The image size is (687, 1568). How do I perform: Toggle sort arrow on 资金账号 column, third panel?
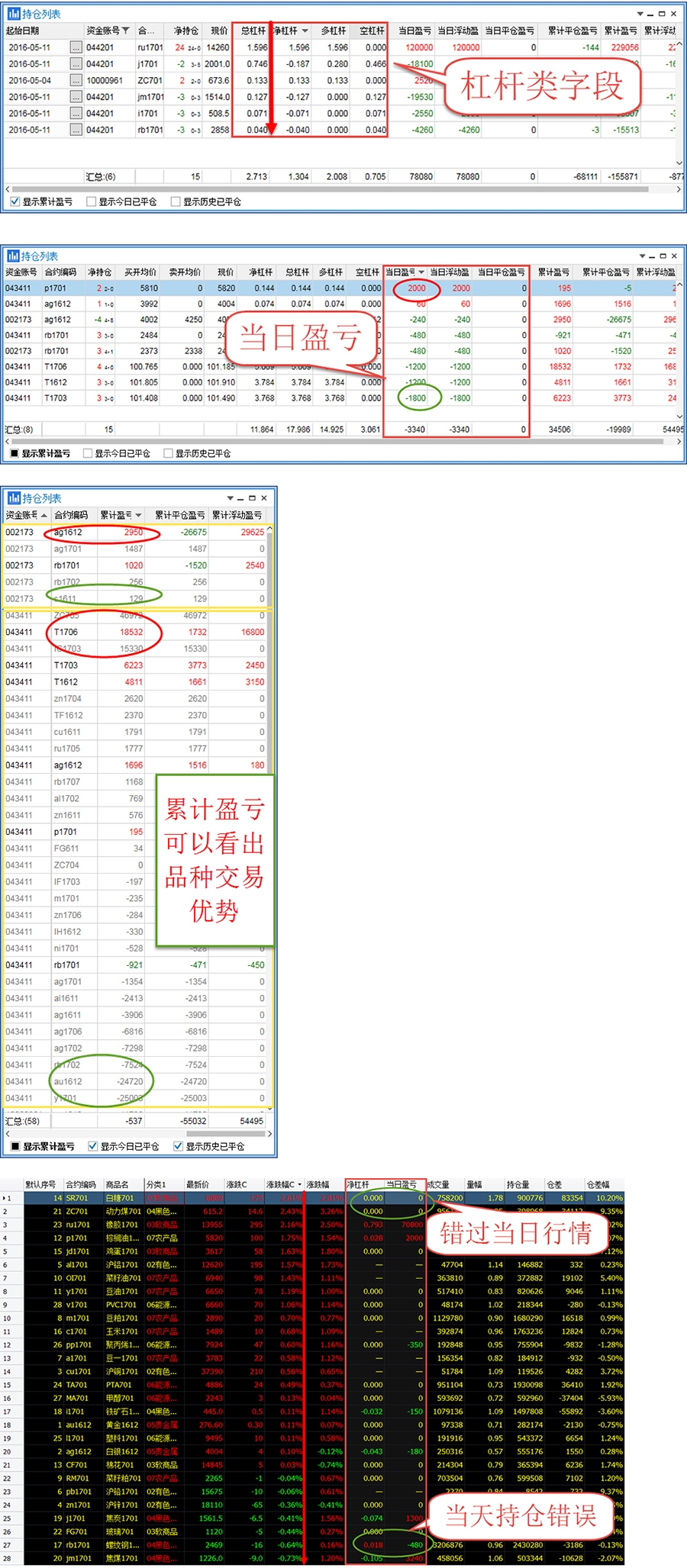pyautogui.click(x=44, y=515)
